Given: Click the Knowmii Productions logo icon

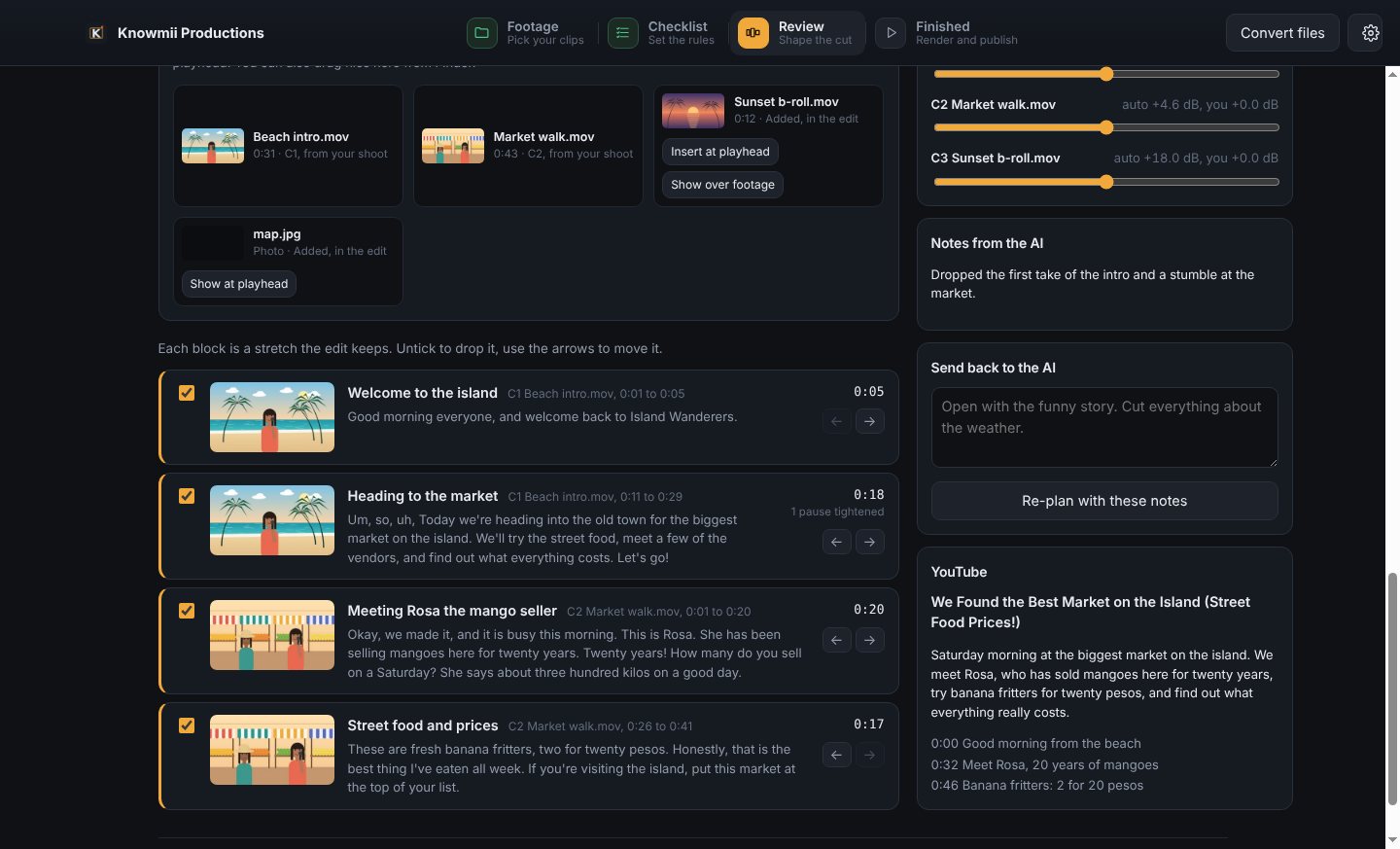Looking at the screenshot, I should [x=96, y=33].
